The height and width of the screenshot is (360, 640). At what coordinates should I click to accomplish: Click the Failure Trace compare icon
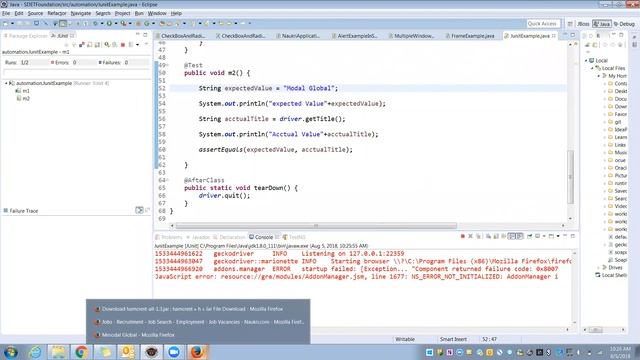pyautogui.click(x=139, y=210)
